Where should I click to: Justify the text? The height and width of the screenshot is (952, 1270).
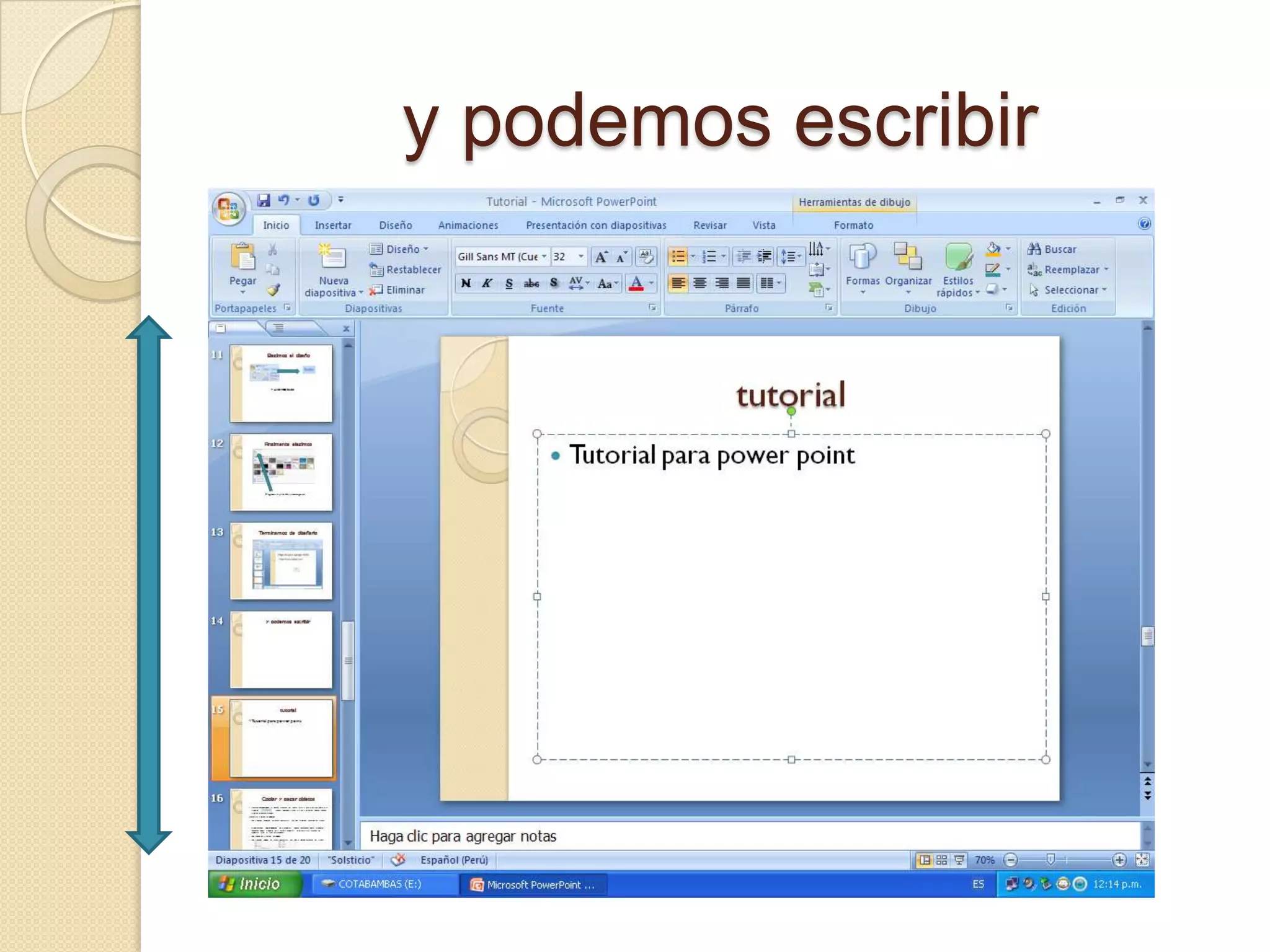[x=744, y=283]
